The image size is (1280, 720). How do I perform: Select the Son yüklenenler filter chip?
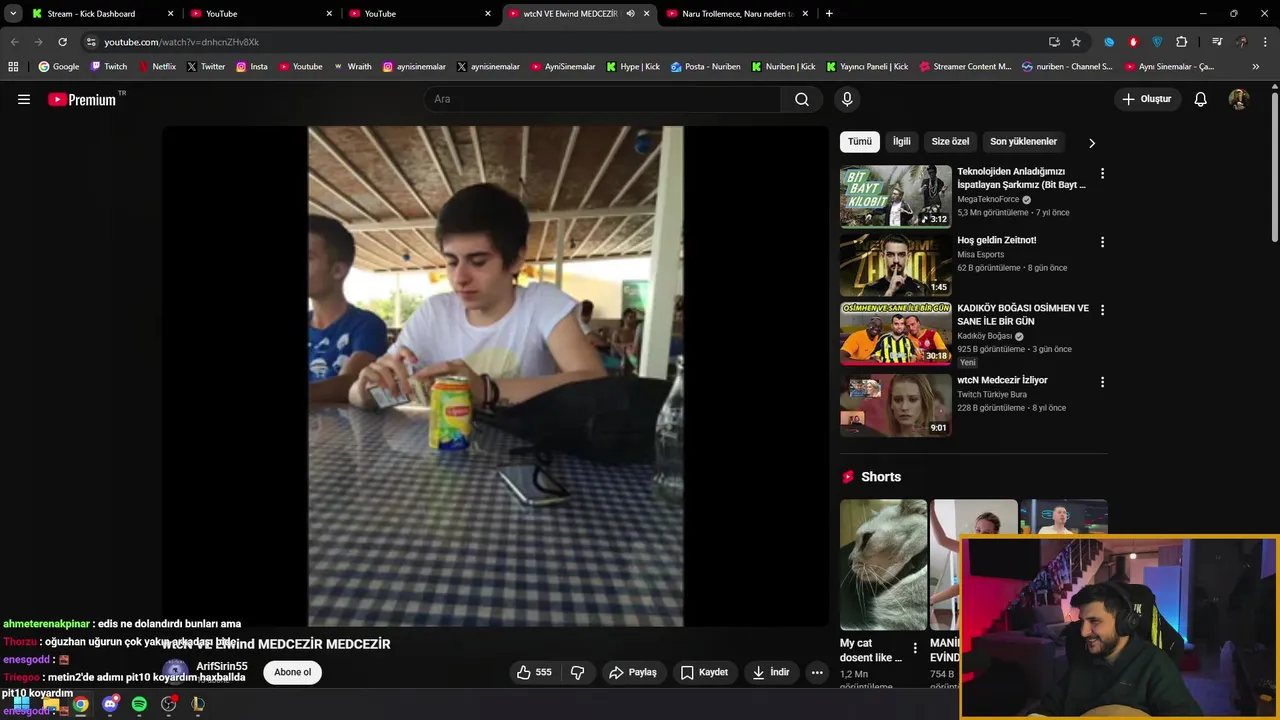click(x=1023, y=142)
